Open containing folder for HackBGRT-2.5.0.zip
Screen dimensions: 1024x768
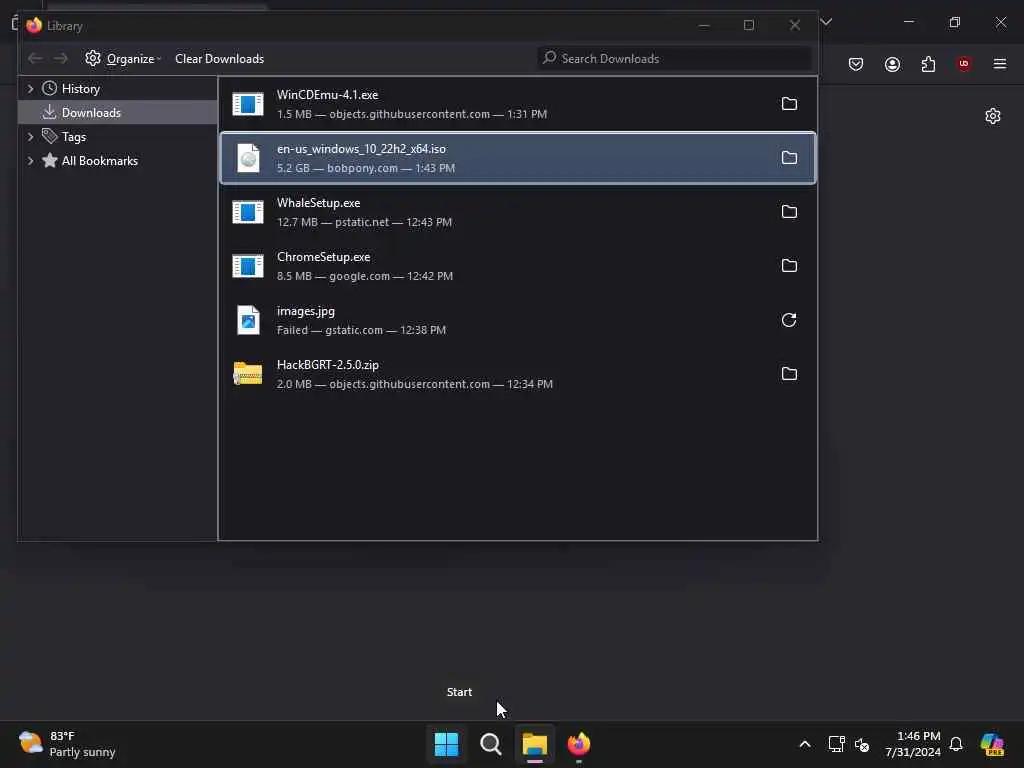pos(789,374)
